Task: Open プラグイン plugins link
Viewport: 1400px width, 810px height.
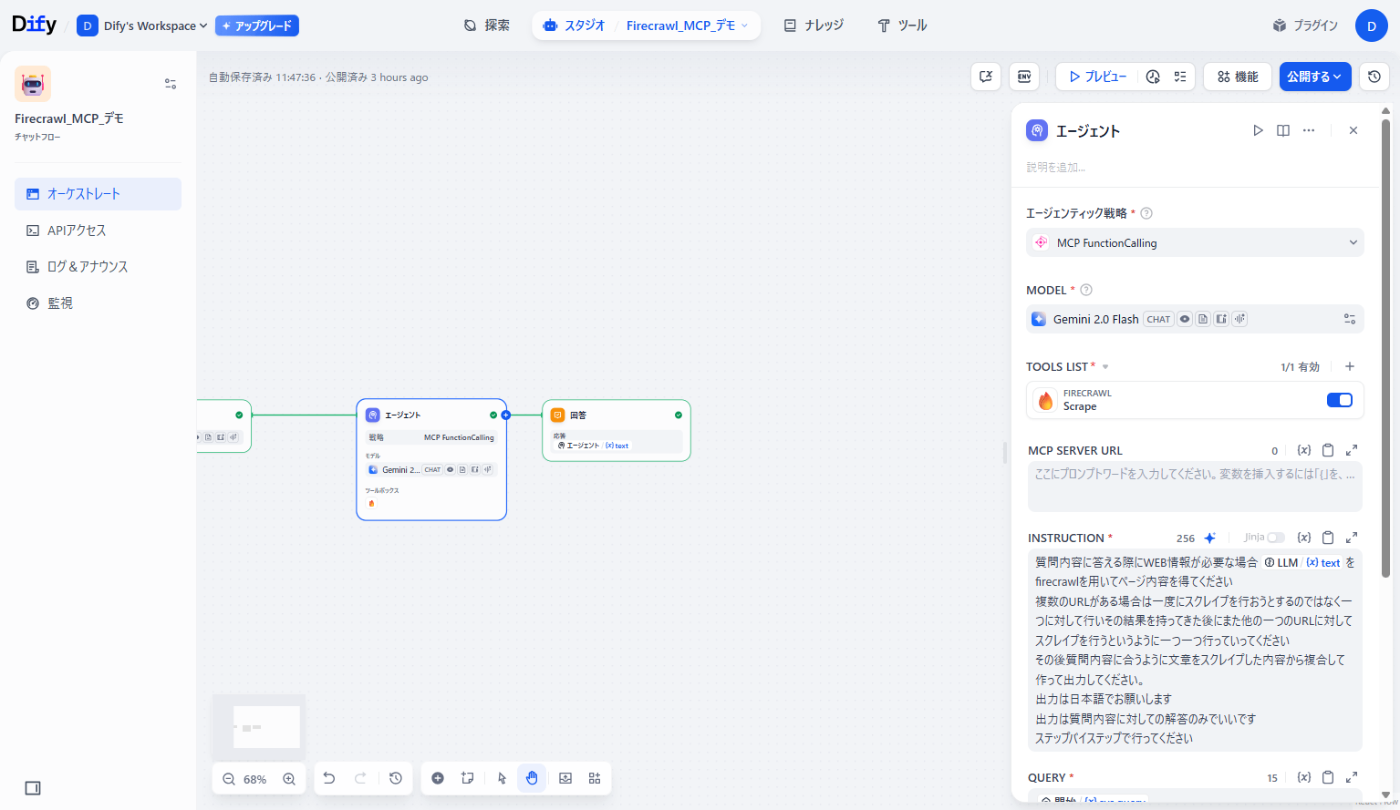Action: (1305, 26)
